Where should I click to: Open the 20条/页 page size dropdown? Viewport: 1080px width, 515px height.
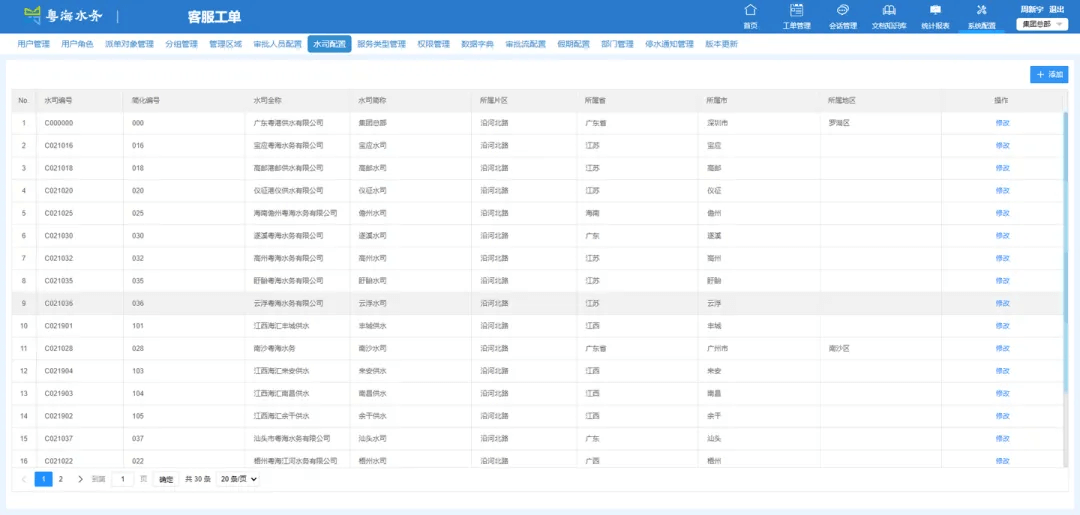(x=238, y=479)
